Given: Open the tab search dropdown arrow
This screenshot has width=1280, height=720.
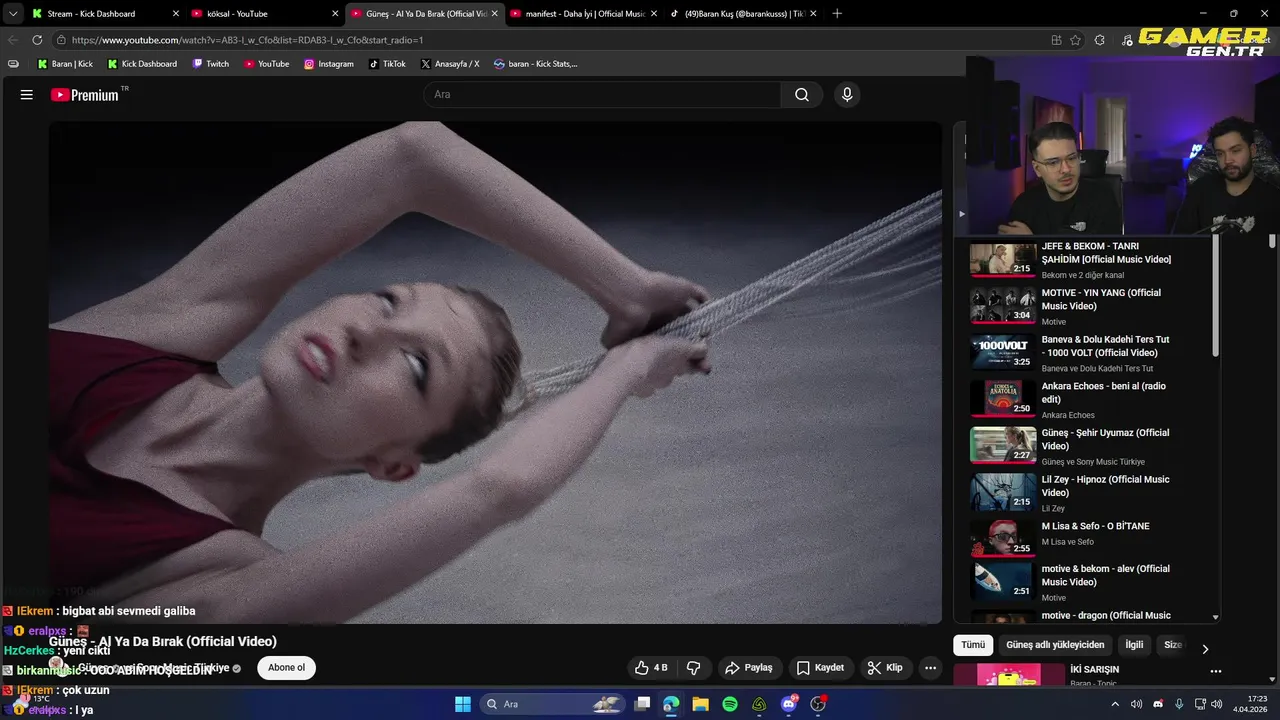Looking at the screenshot, I should (x=12, y=14).
